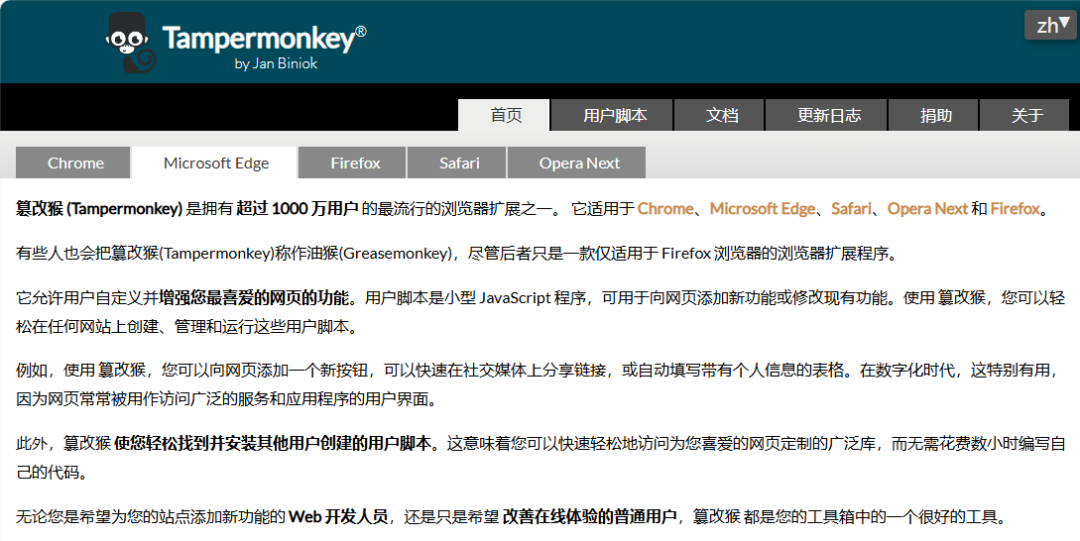Click the Tampermonkey title text in header

tap(264, 38)
